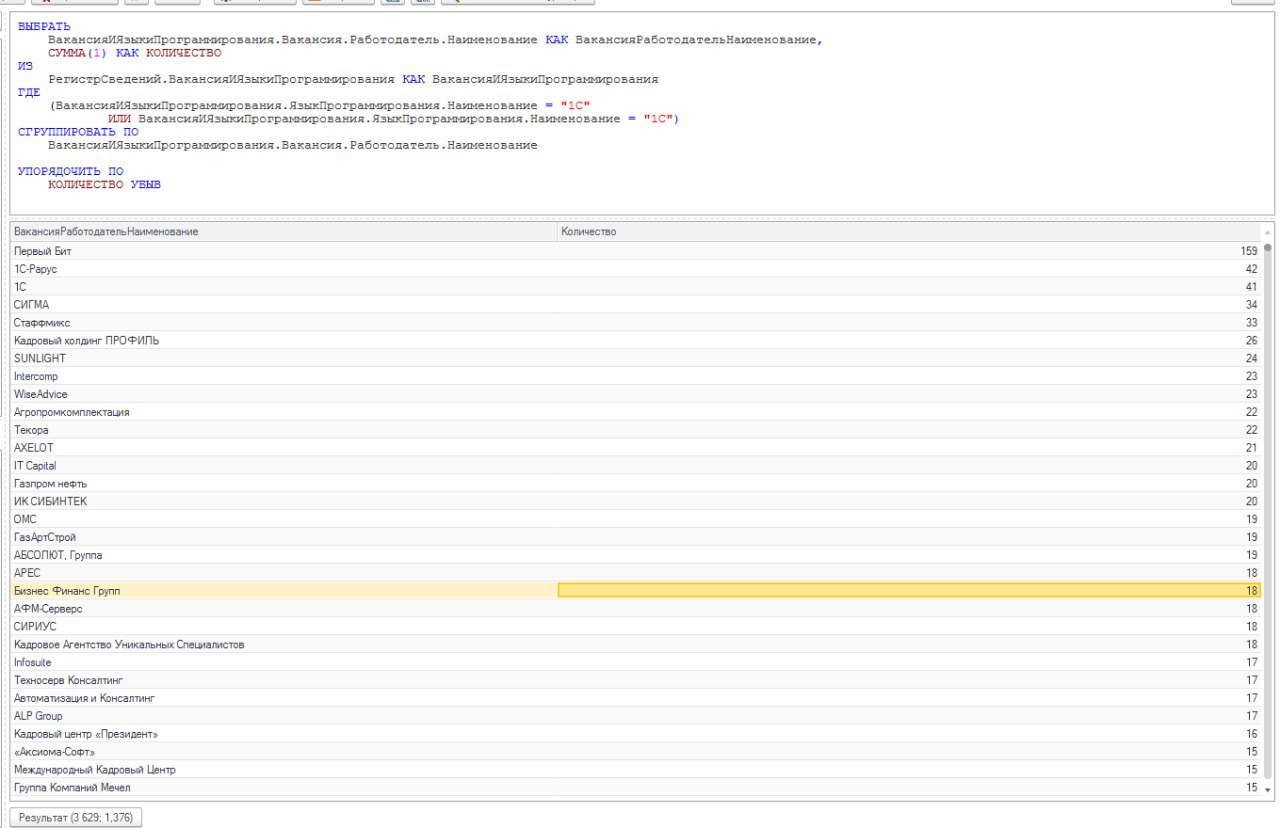Select the ИК СИБИНТЕК row
This screenshot has width=1280, height=828.
tap(635, 501)
